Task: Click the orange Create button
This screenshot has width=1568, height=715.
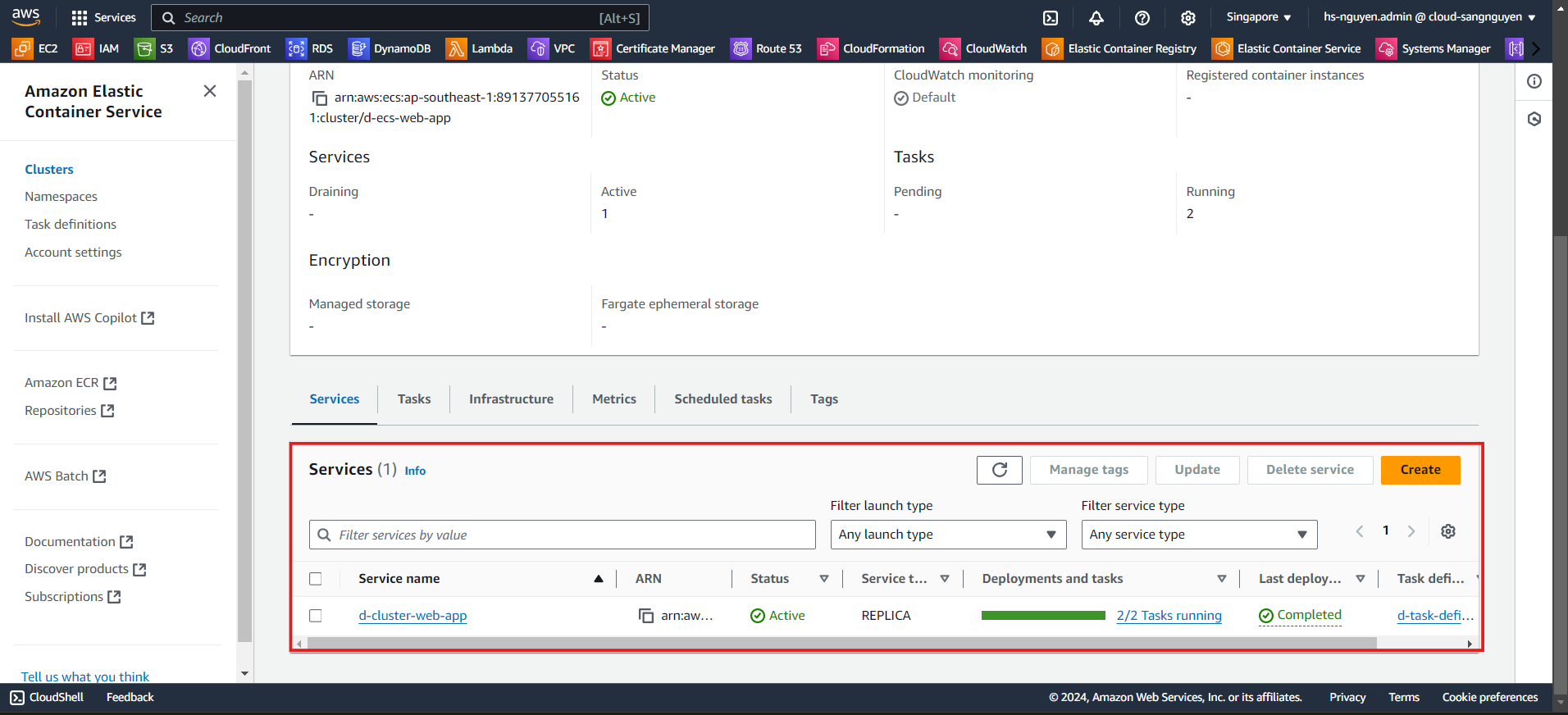Action: pyautogui.click(x=1420, y=470)
